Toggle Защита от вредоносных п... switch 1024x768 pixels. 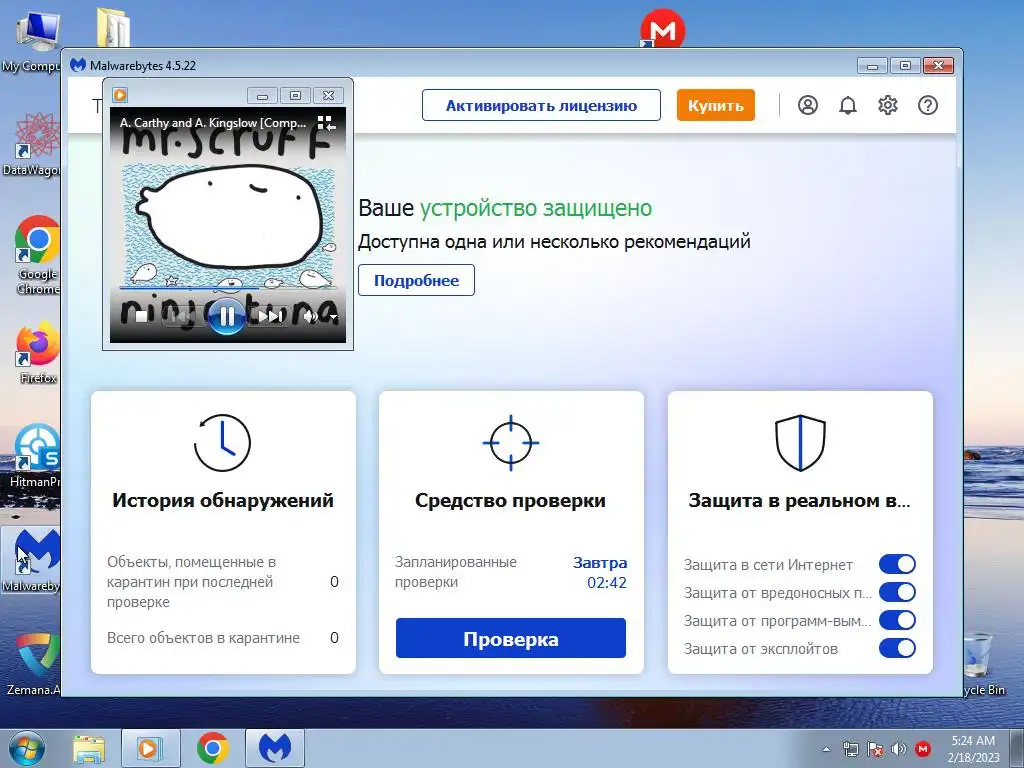coord(897,592)
